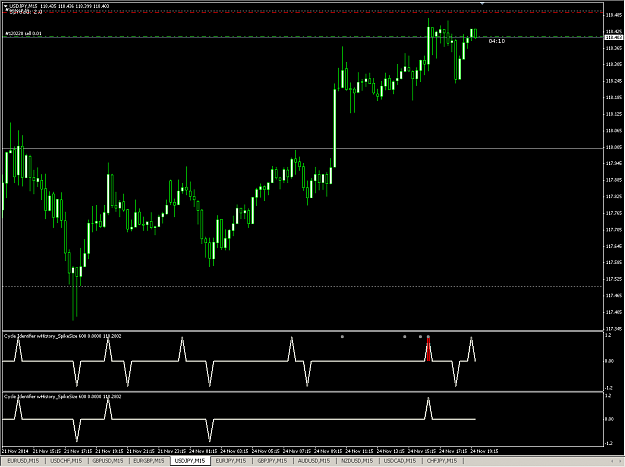Switch to the GBPJPY,M15 chart tab
This screenshot has height=467, width=625.
tap(272, 461)
